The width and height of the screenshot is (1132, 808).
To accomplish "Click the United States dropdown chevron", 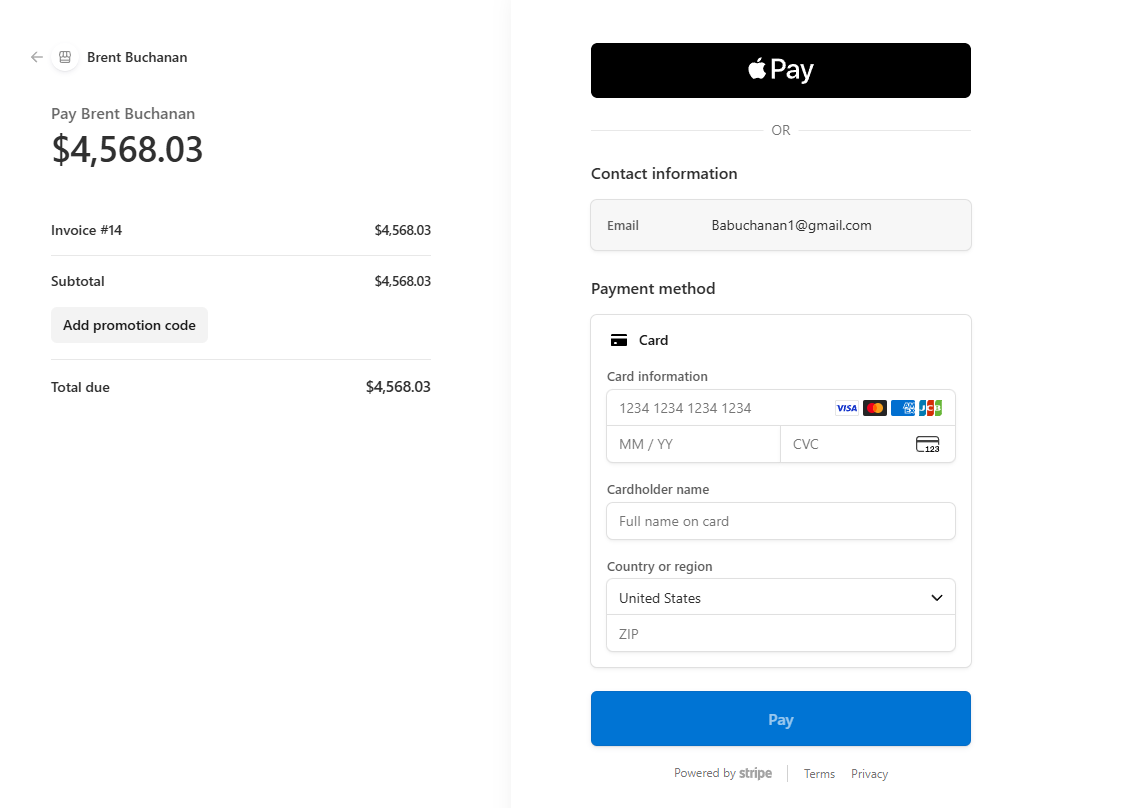I will (x=936, y=598).
